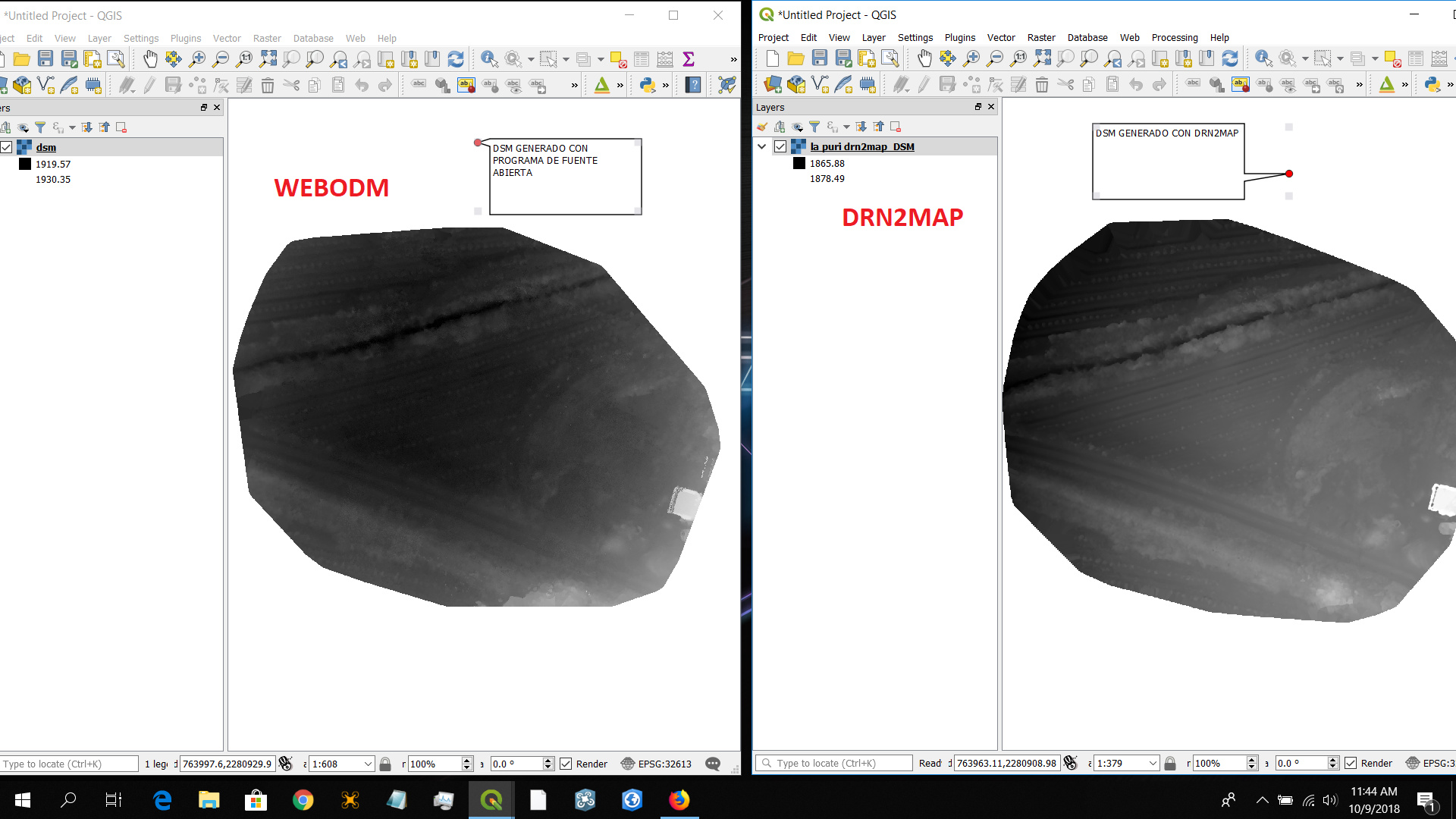The height and width of the screenshot is (819, 1456).
Task: Collapse the la puri drn2map_DSM layer entry
Action: 762,146
